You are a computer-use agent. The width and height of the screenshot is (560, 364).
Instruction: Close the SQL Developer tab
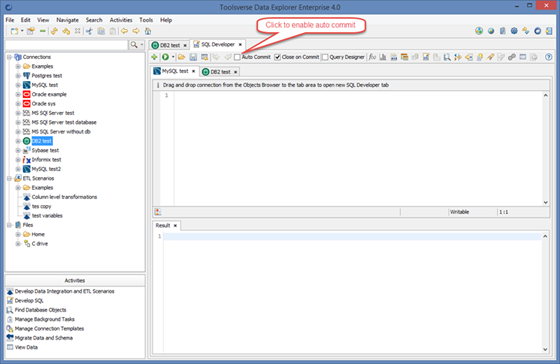[x=240, y=44]
